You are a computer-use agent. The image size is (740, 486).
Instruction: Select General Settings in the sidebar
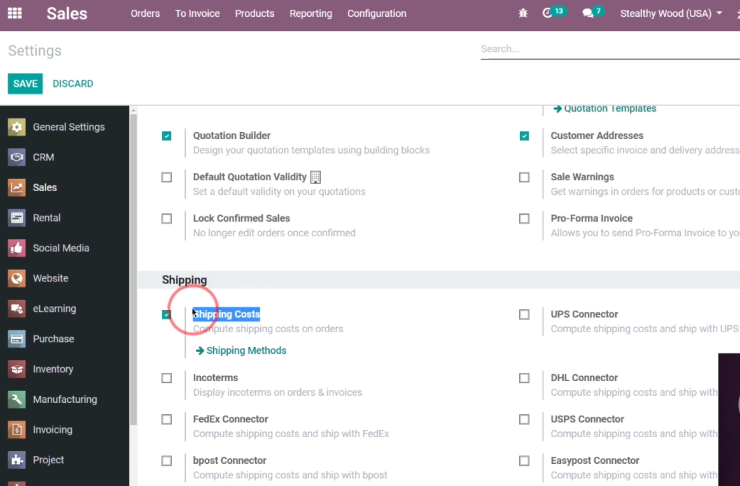(69, 127)
